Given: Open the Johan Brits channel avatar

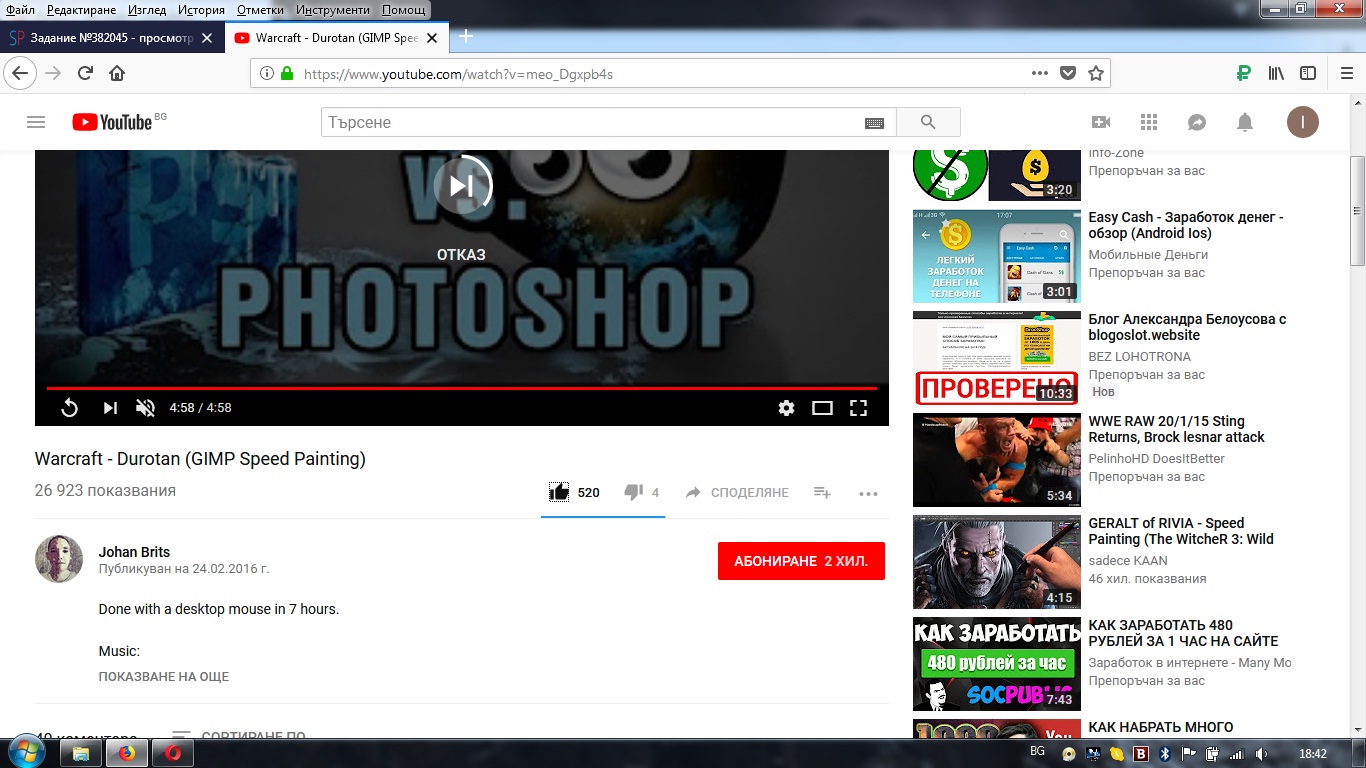Looking at the screenshot, I should click(59, 559).
